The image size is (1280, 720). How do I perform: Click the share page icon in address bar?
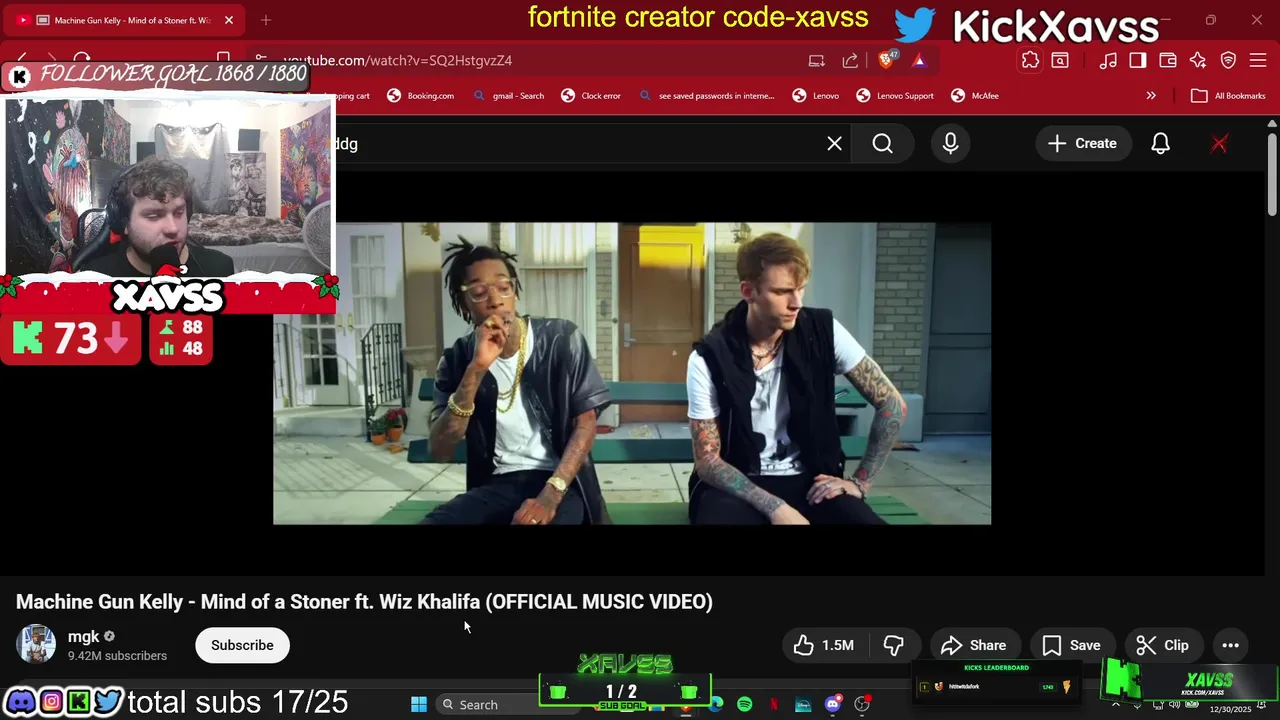point(850,60)
